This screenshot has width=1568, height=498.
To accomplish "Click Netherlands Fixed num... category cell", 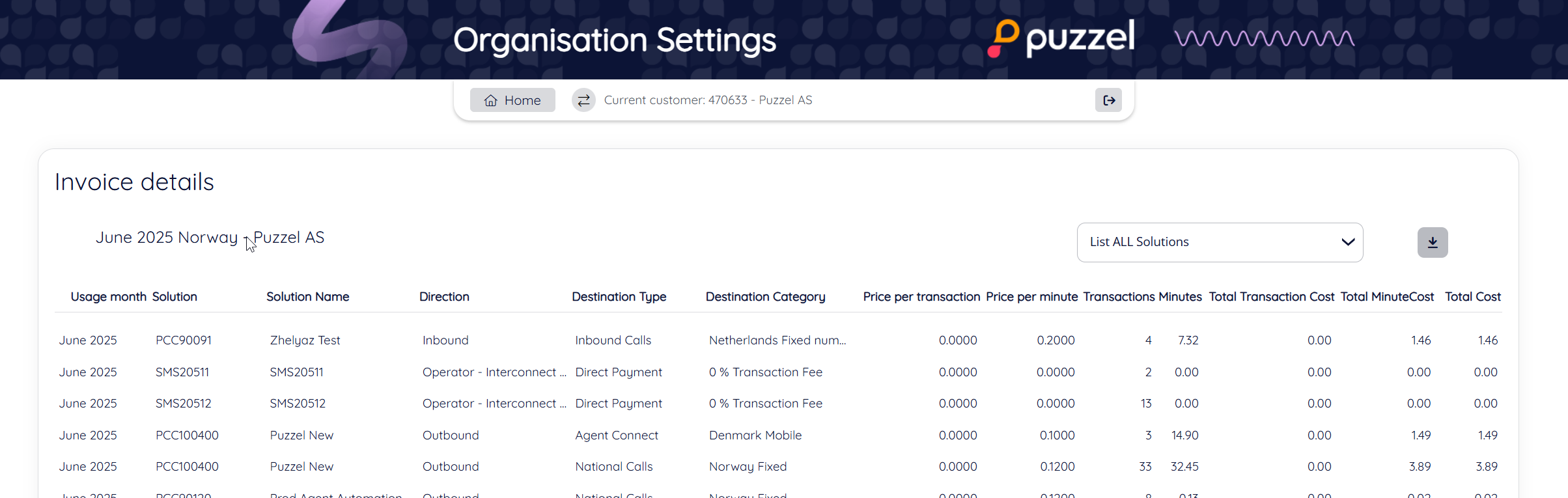I will [777, 340].
